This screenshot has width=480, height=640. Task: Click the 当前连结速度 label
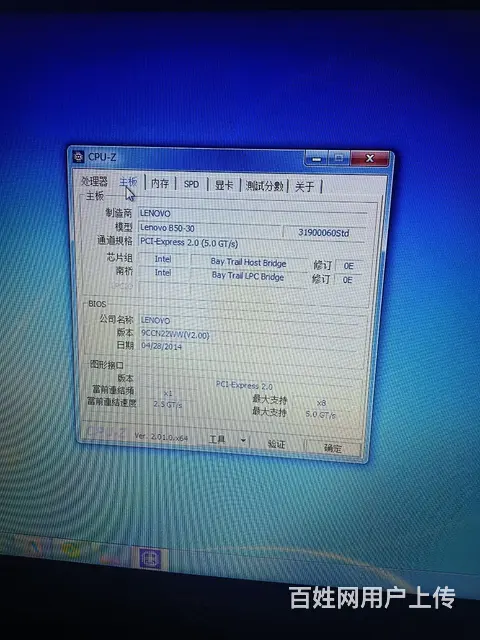coord(111,402)
